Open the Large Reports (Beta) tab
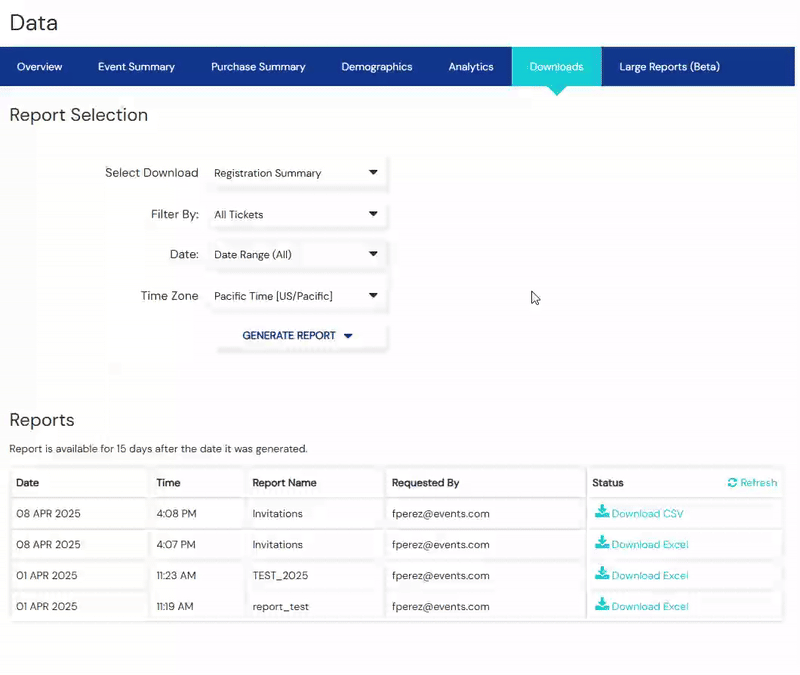The height and width of the screenshot is (675, 800). click(x=669, y=67)
